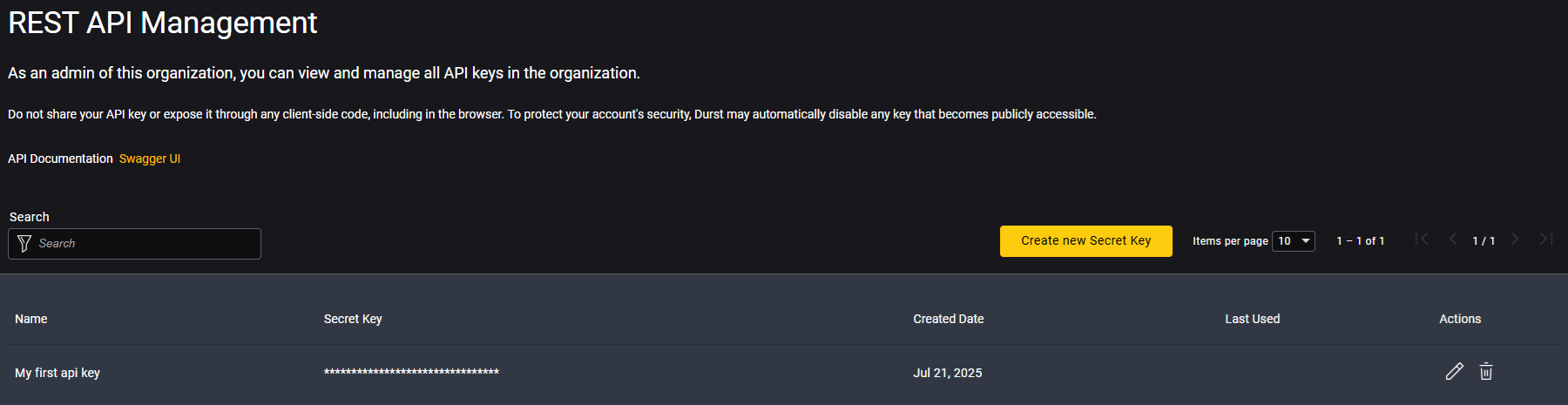Screen dimensions: 1568x405
Task: Select the "My first api key" name cell
Action: click(x=57, y=373)
